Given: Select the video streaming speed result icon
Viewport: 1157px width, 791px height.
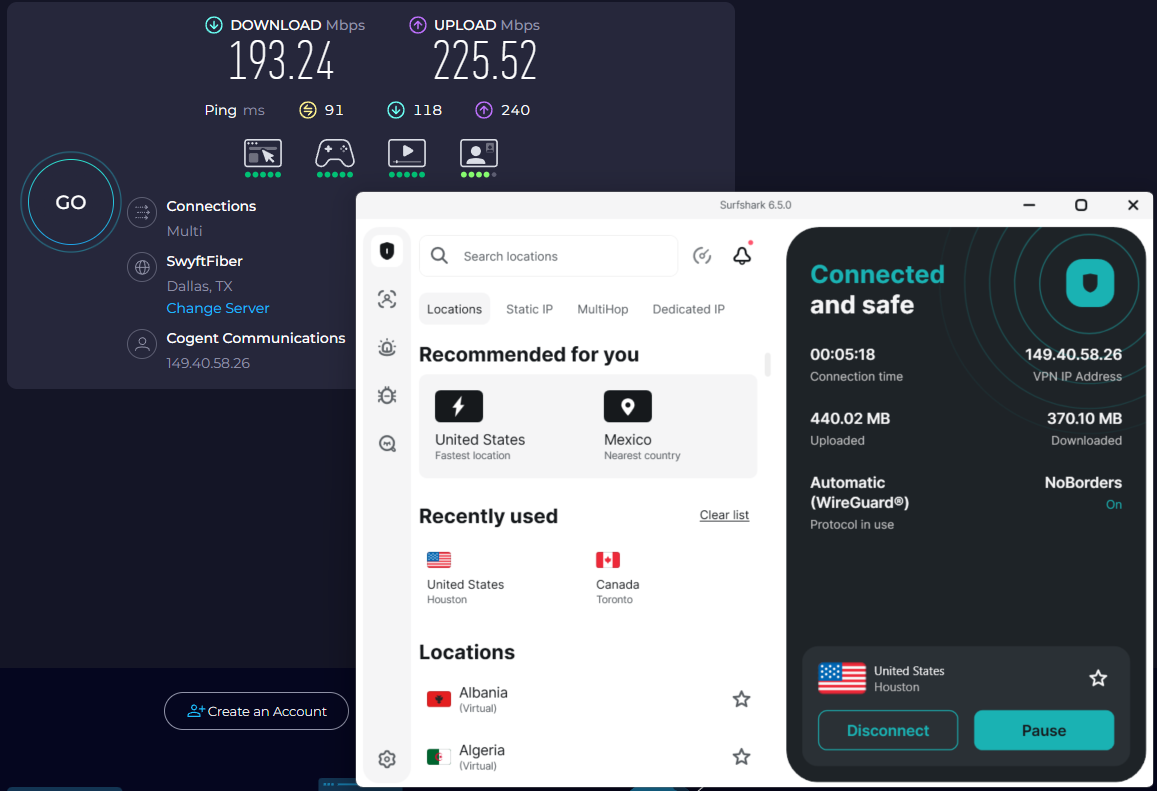Looking at the screenshot, I should coord(406,152).
